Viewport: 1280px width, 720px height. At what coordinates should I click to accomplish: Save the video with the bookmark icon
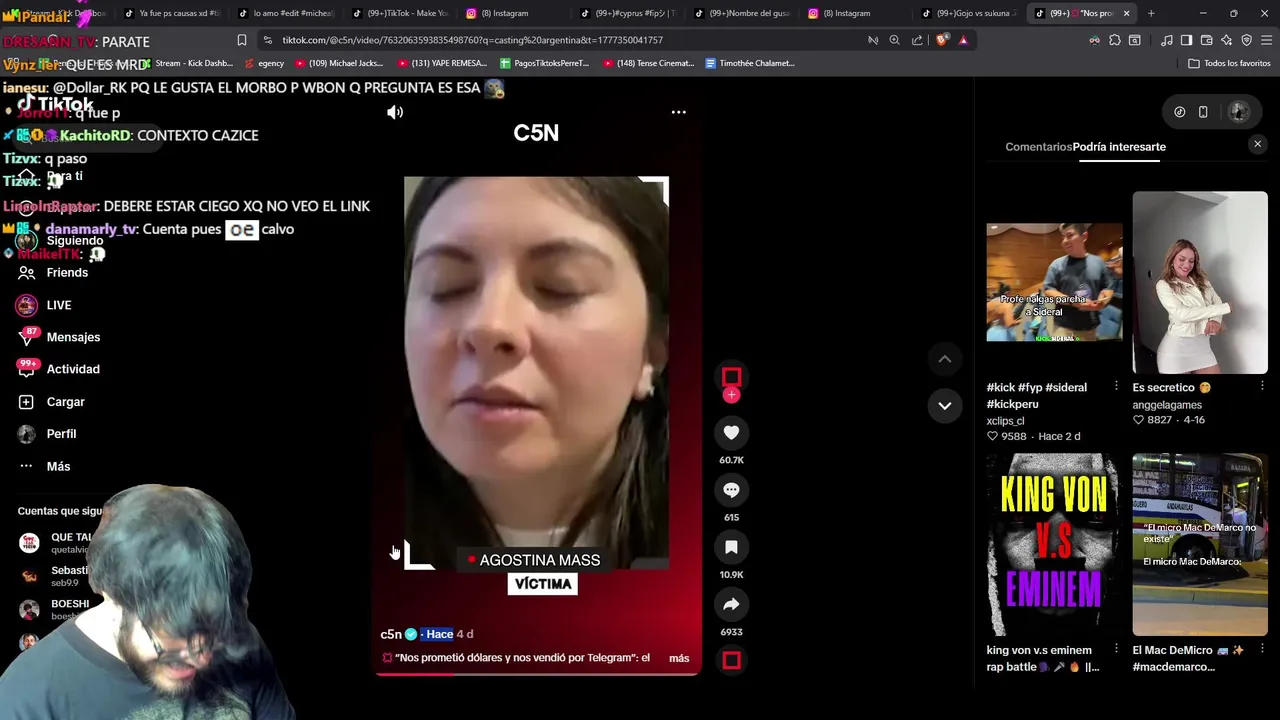[731, 547]
